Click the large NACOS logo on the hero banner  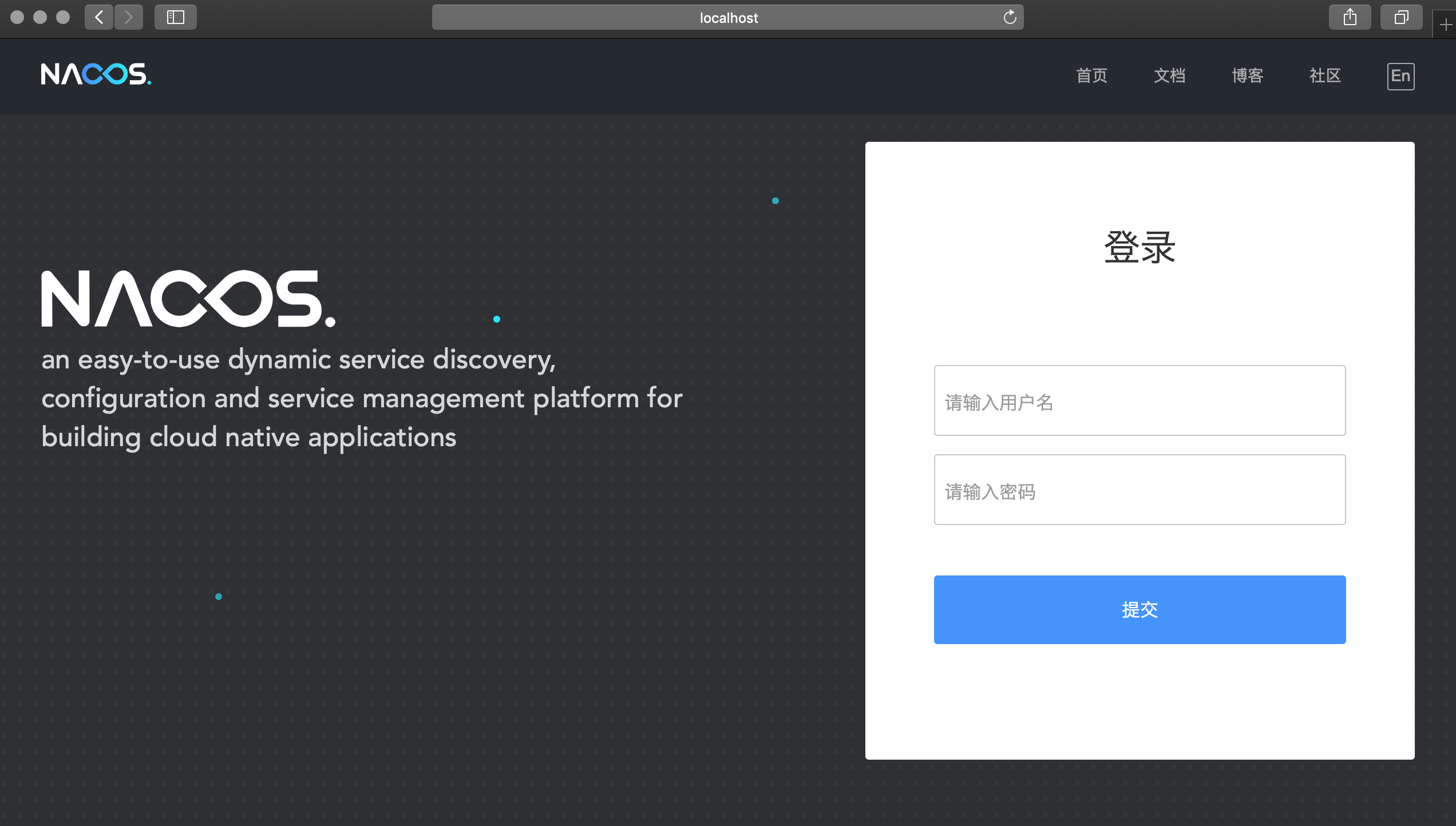click(189, 297)
